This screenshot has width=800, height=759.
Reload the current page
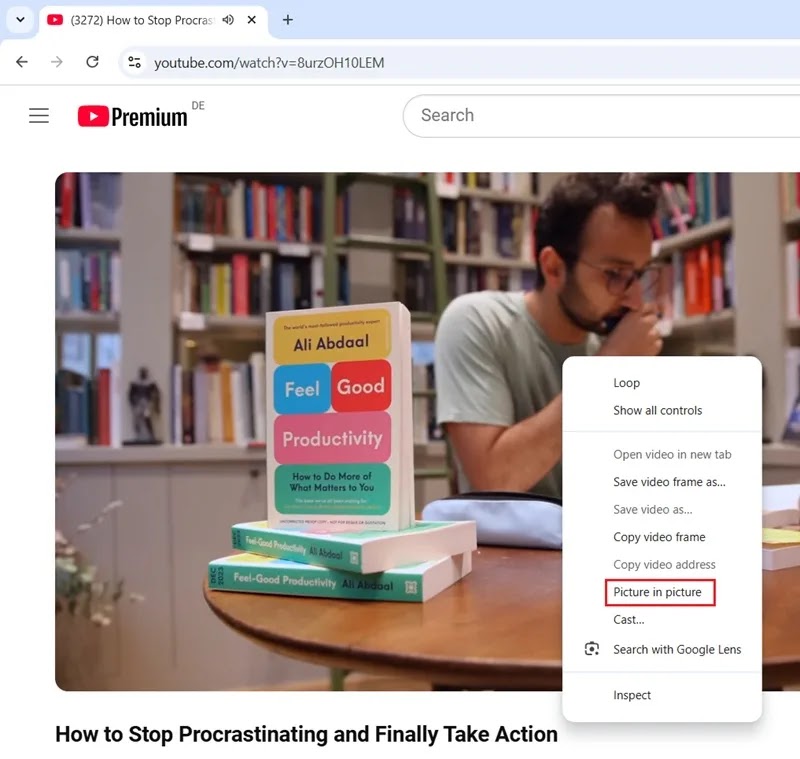[92, 62]
